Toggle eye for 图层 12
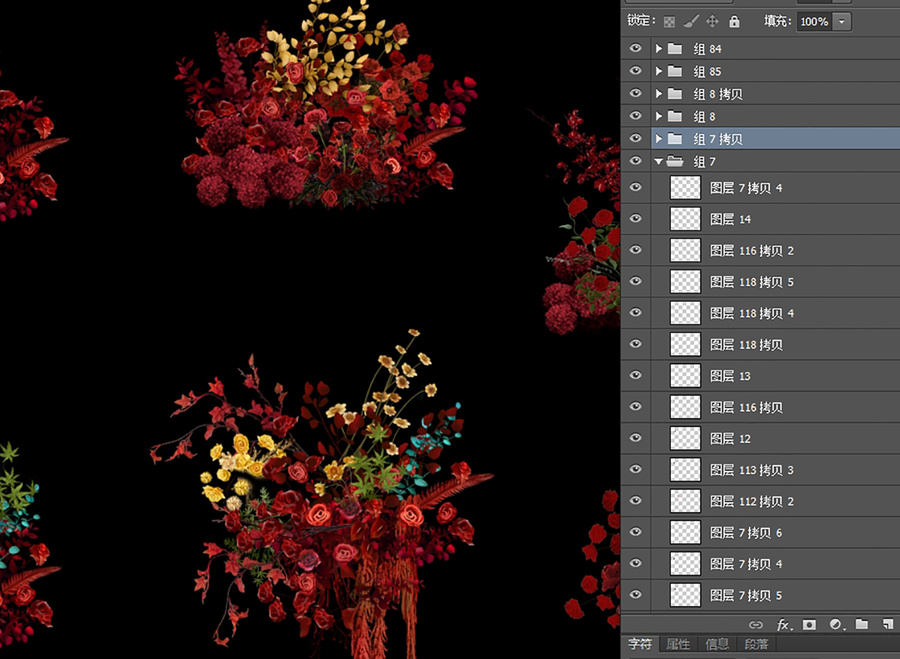Screen dimensions: 900x659 (x=635, y=437)
